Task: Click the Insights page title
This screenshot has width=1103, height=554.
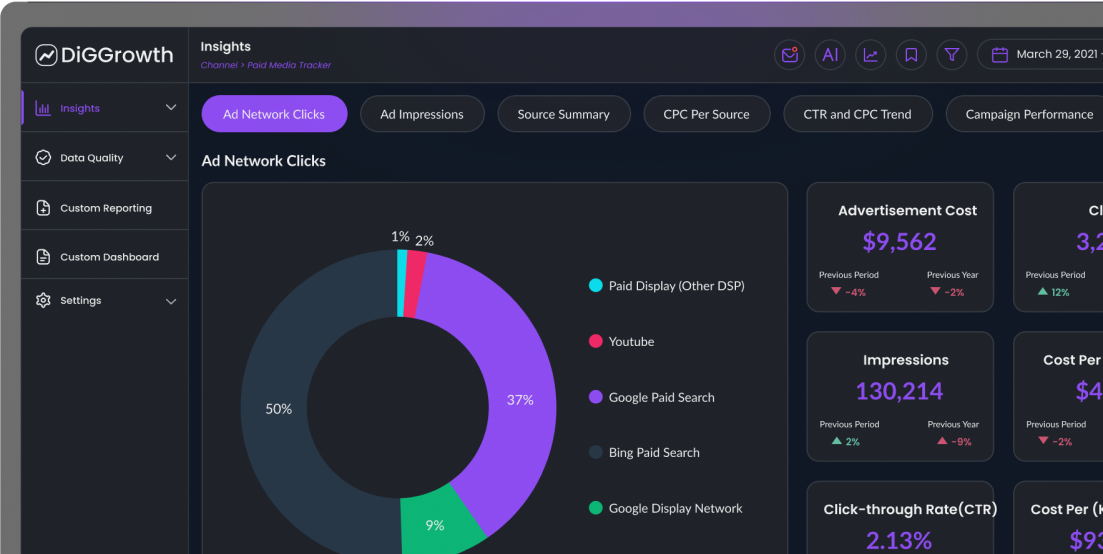Action: (226, 46)
